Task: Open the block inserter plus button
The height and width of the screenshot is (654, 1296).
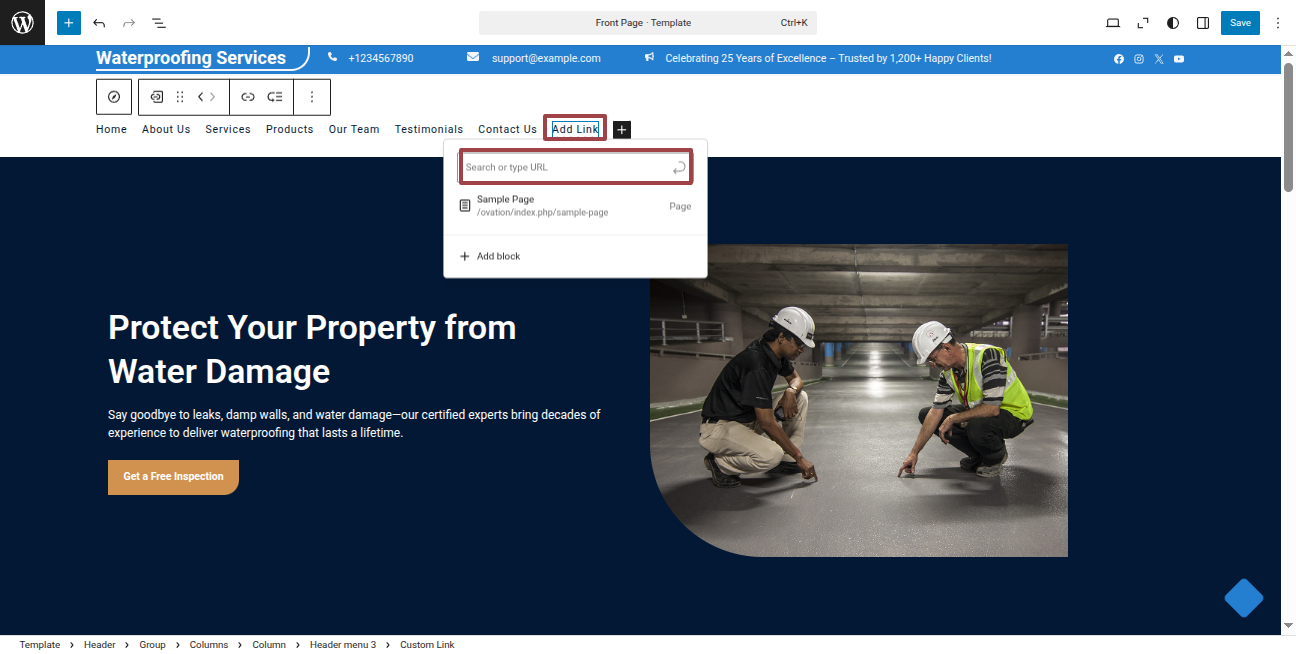Action: pos(69,23)
